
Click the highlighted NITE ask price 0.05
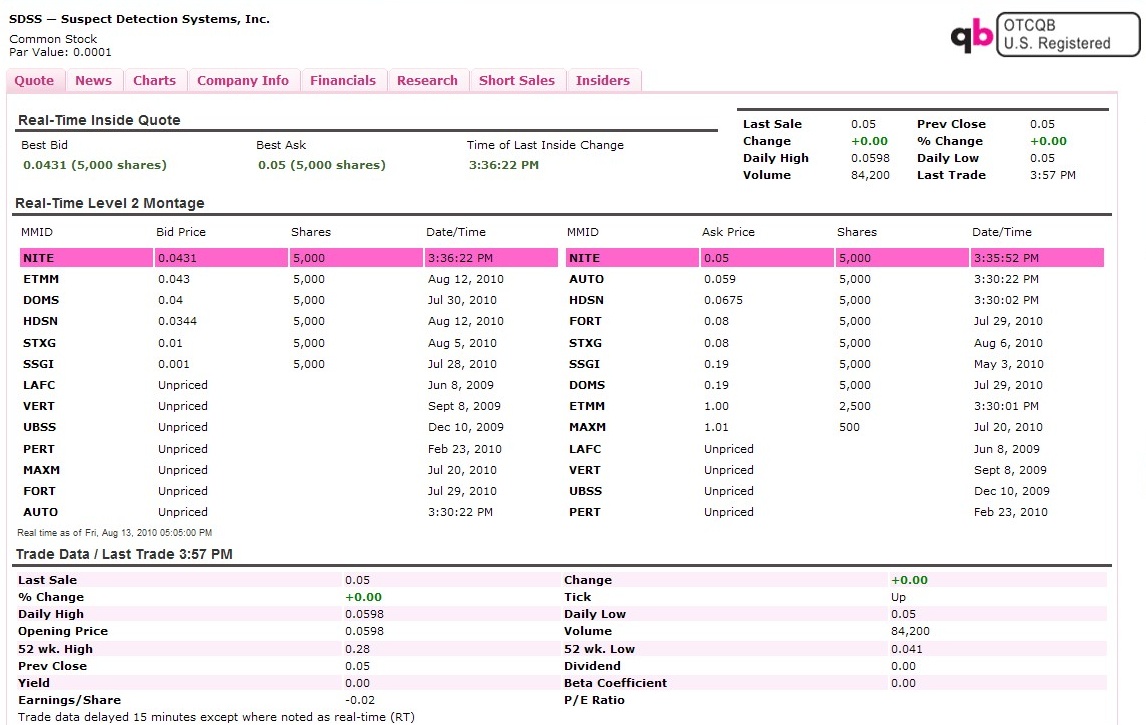pos(717,258)
